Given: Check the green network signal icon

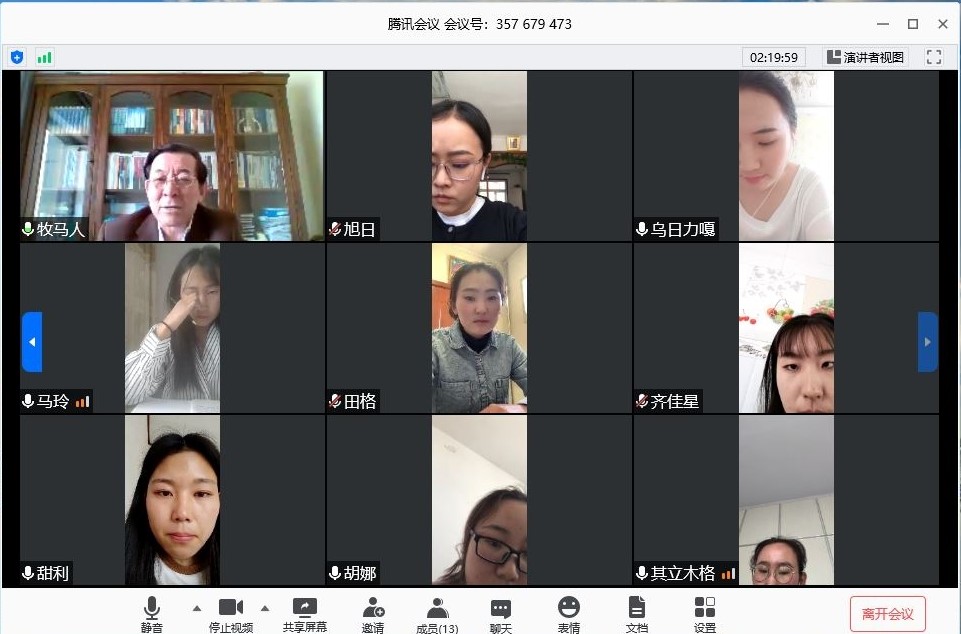Looking at the screenshot, I should coord(44,57).
